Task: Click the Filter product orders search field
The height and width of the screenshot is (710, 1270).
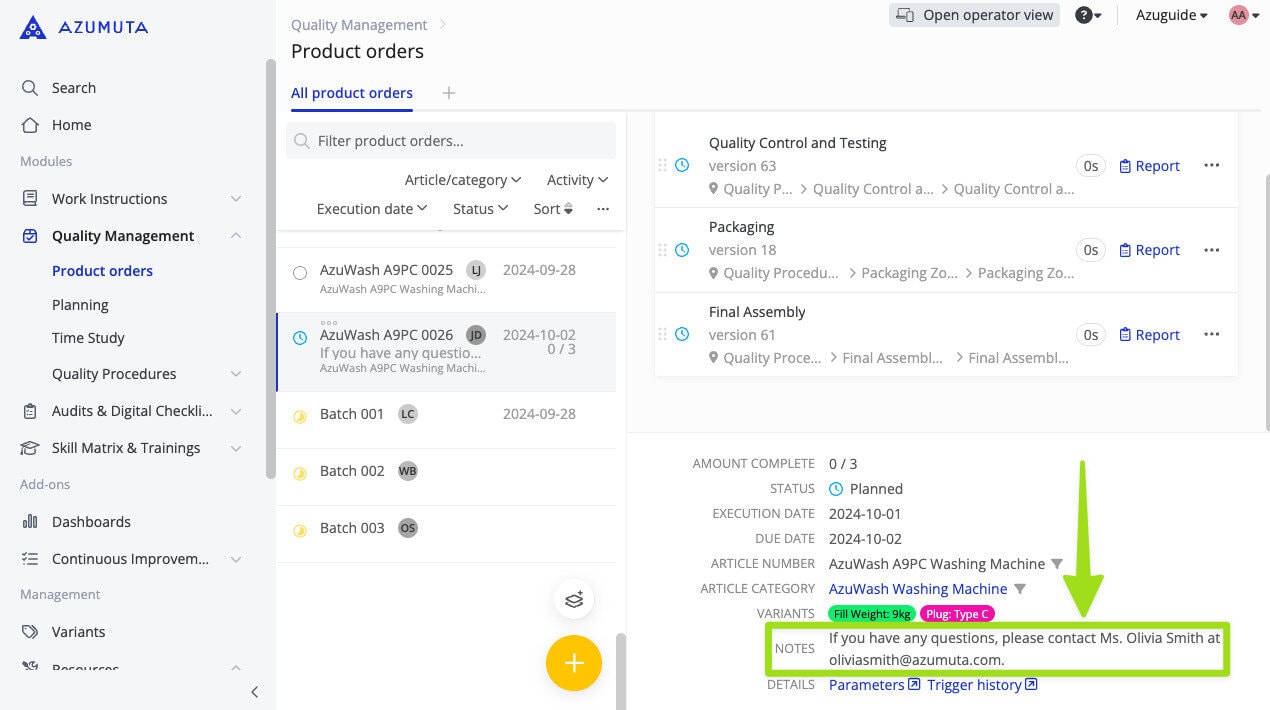Action: point(450,140)
